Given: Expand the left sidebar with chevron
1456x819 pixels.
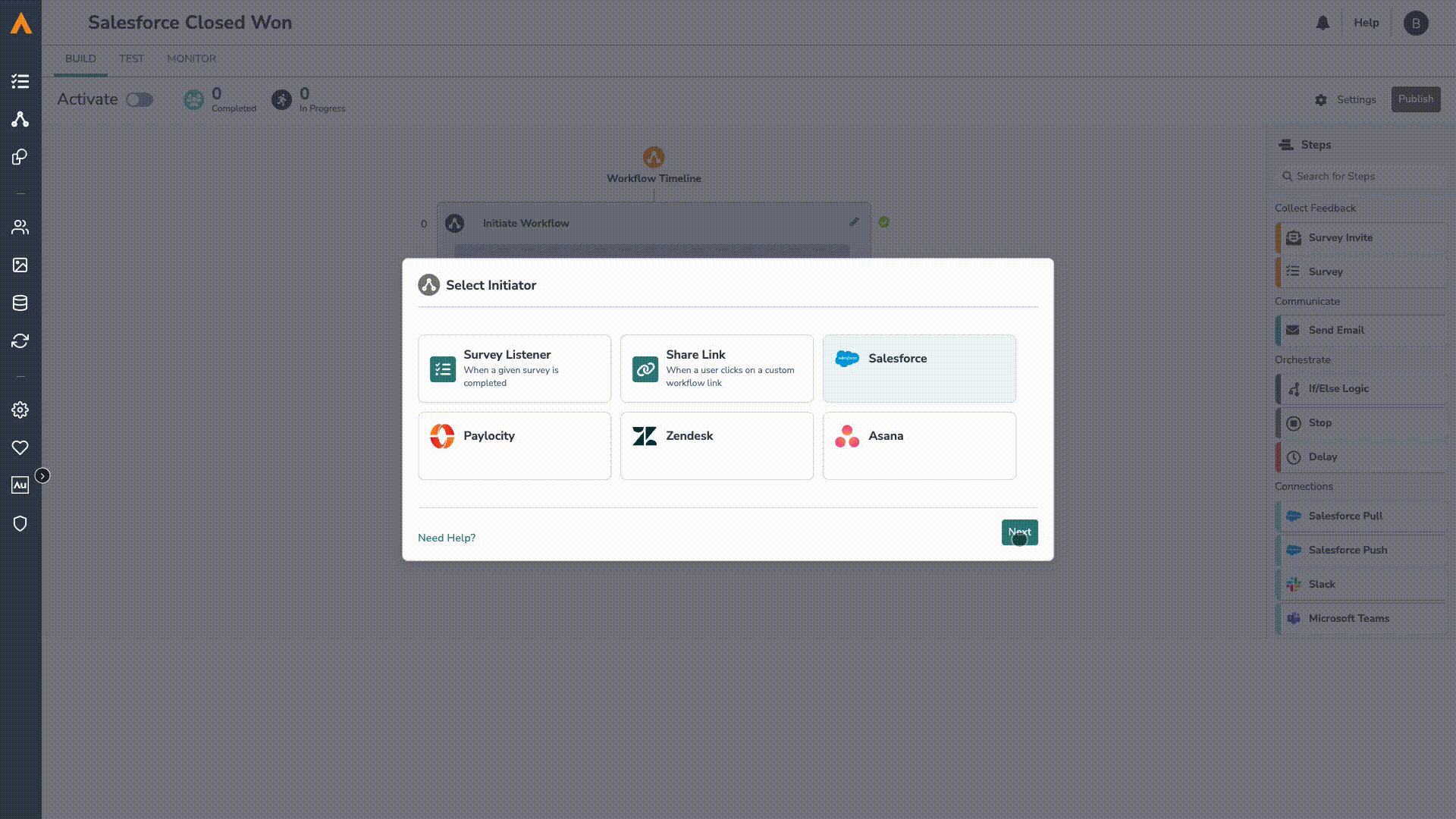Looking at the screenshot, I should [42, 475].
